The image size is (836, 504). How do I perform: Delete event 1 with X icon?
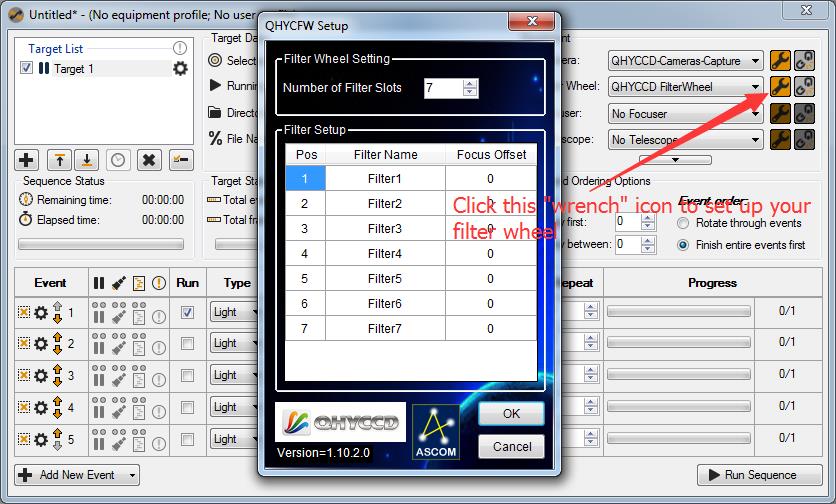(23, 311)
